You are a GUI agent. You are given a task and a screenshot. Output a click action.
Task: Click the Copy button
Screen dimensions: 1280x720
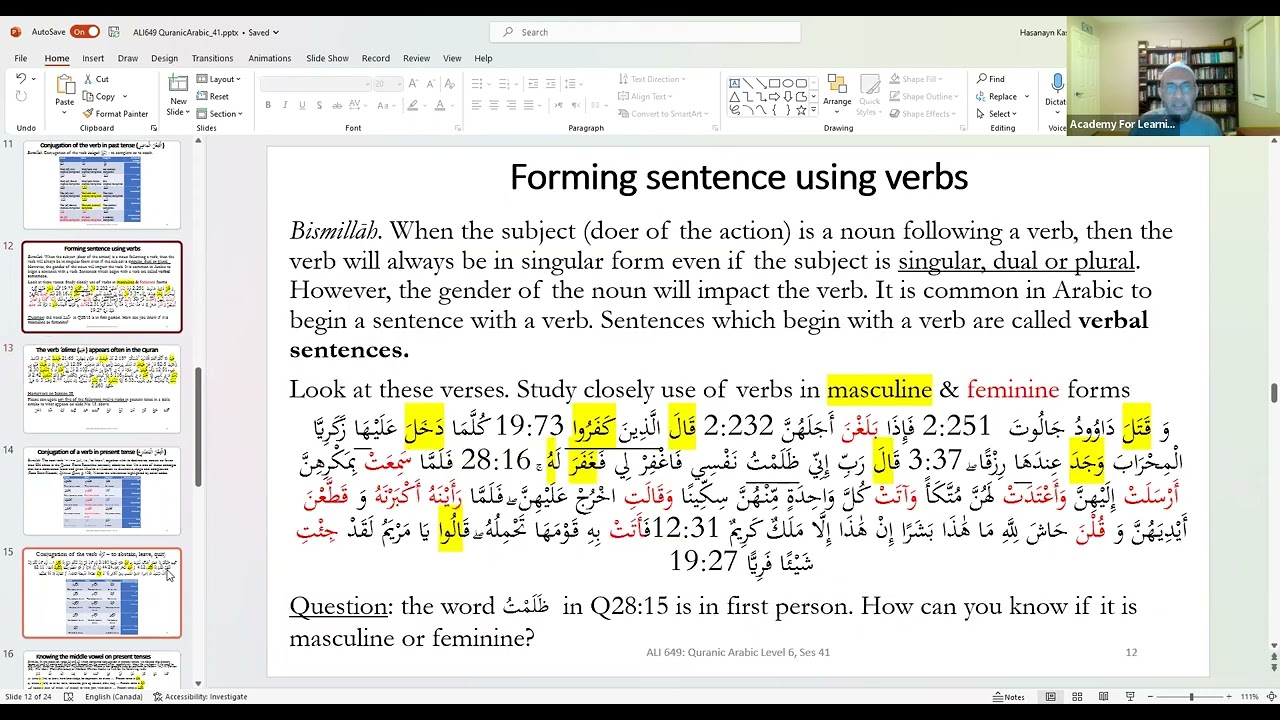(x=99, y=96)
